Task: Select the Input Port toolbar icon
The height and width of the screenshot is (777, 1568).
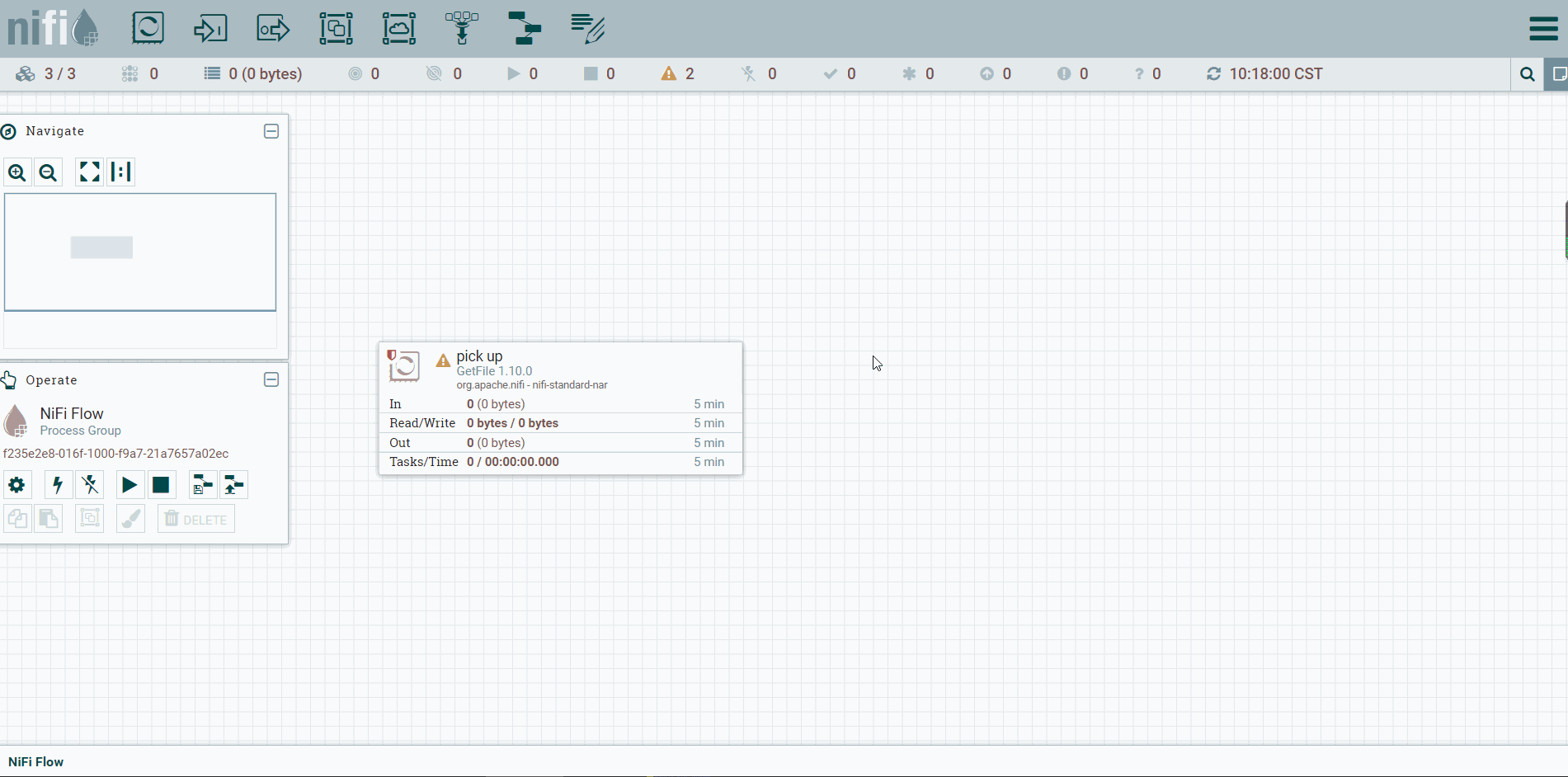Action: pos(210,28)
